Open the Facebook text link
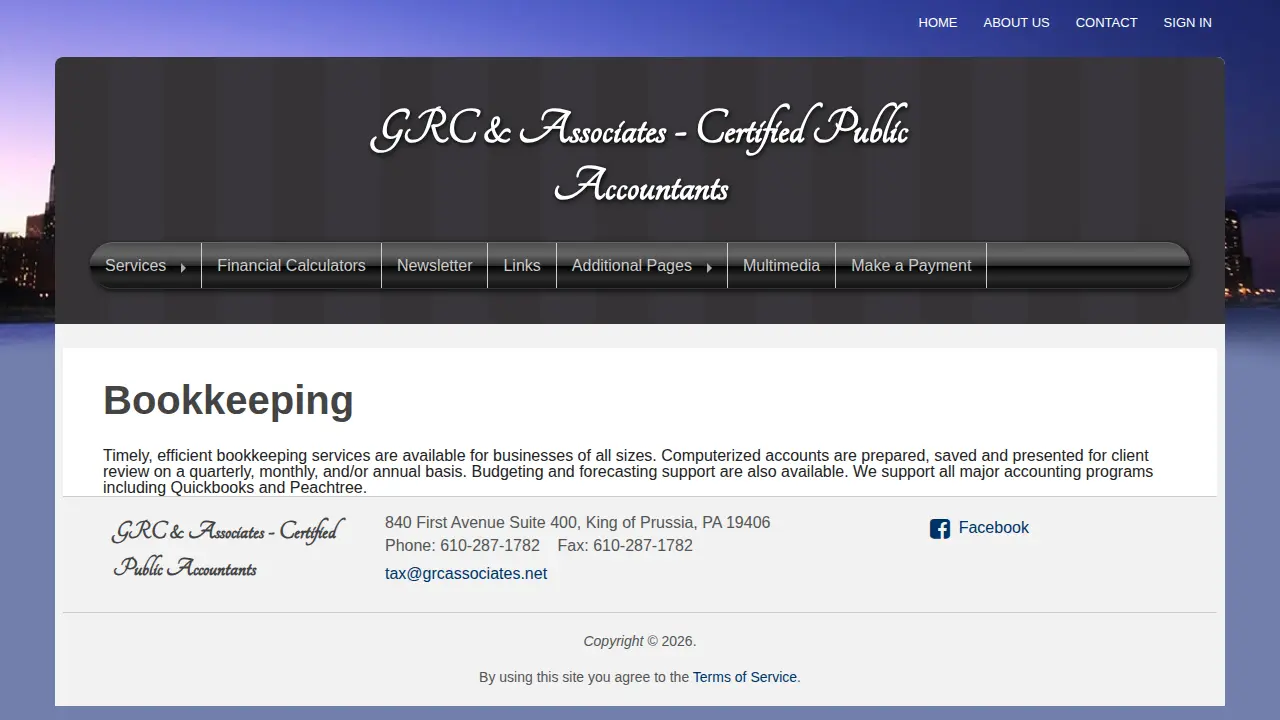 tap(993, 528)
